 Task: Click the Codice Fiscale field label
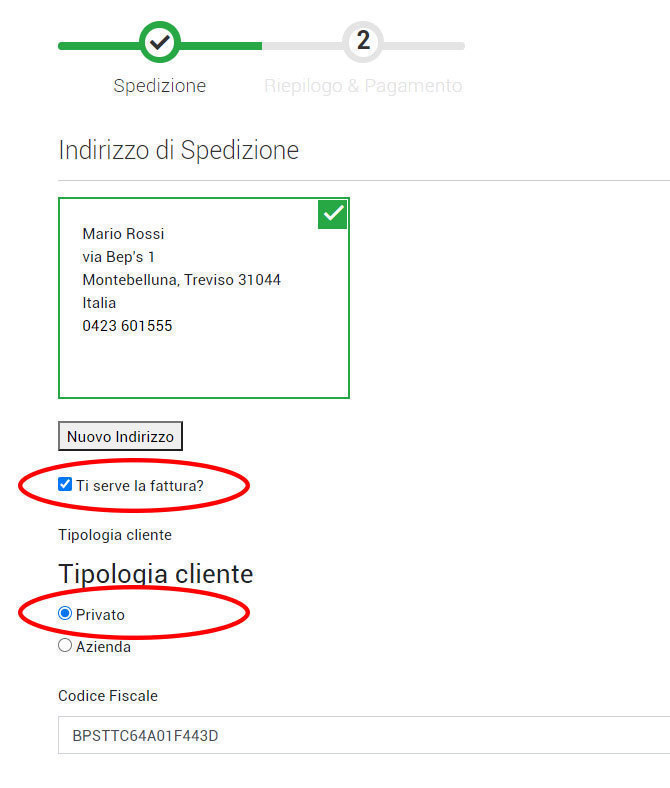pyautogui.click(x=108, y=696)
